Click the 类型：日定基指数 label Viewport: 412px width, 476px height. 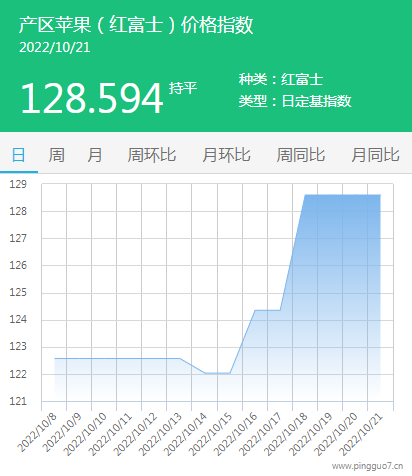click(295, 101)
